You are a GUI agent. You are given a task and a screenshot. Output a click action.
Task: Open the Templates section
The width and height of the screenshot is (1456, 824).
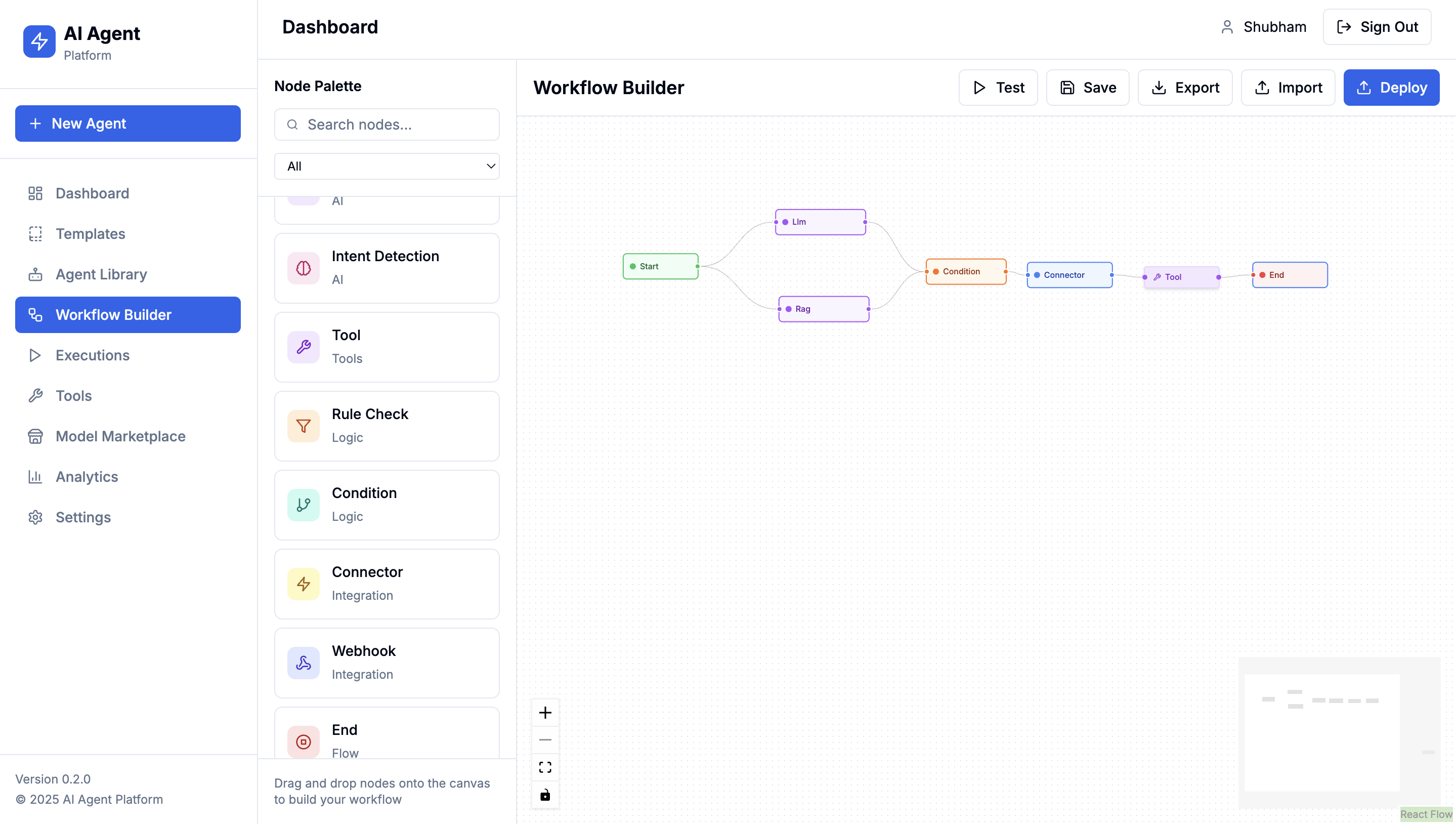[90, 234]
